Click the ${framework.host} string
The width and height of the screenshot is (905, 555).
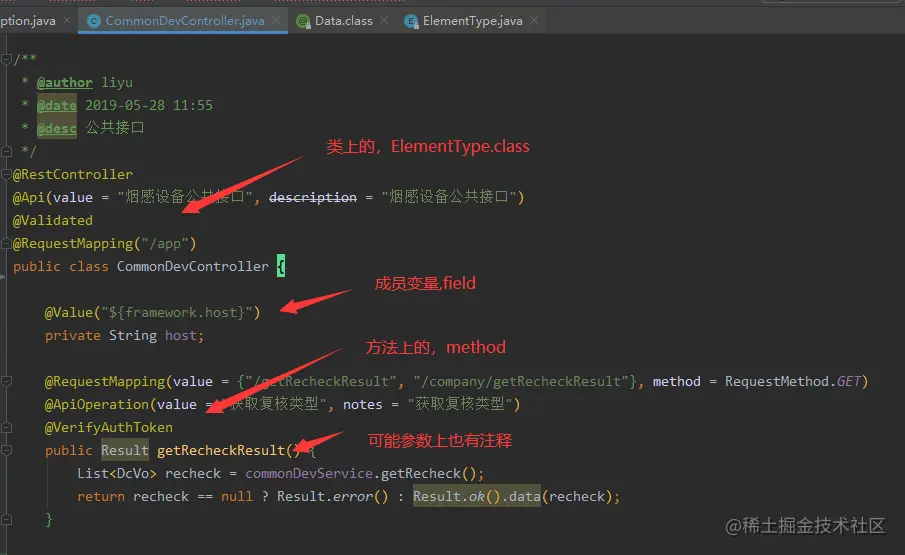[181, 313]
